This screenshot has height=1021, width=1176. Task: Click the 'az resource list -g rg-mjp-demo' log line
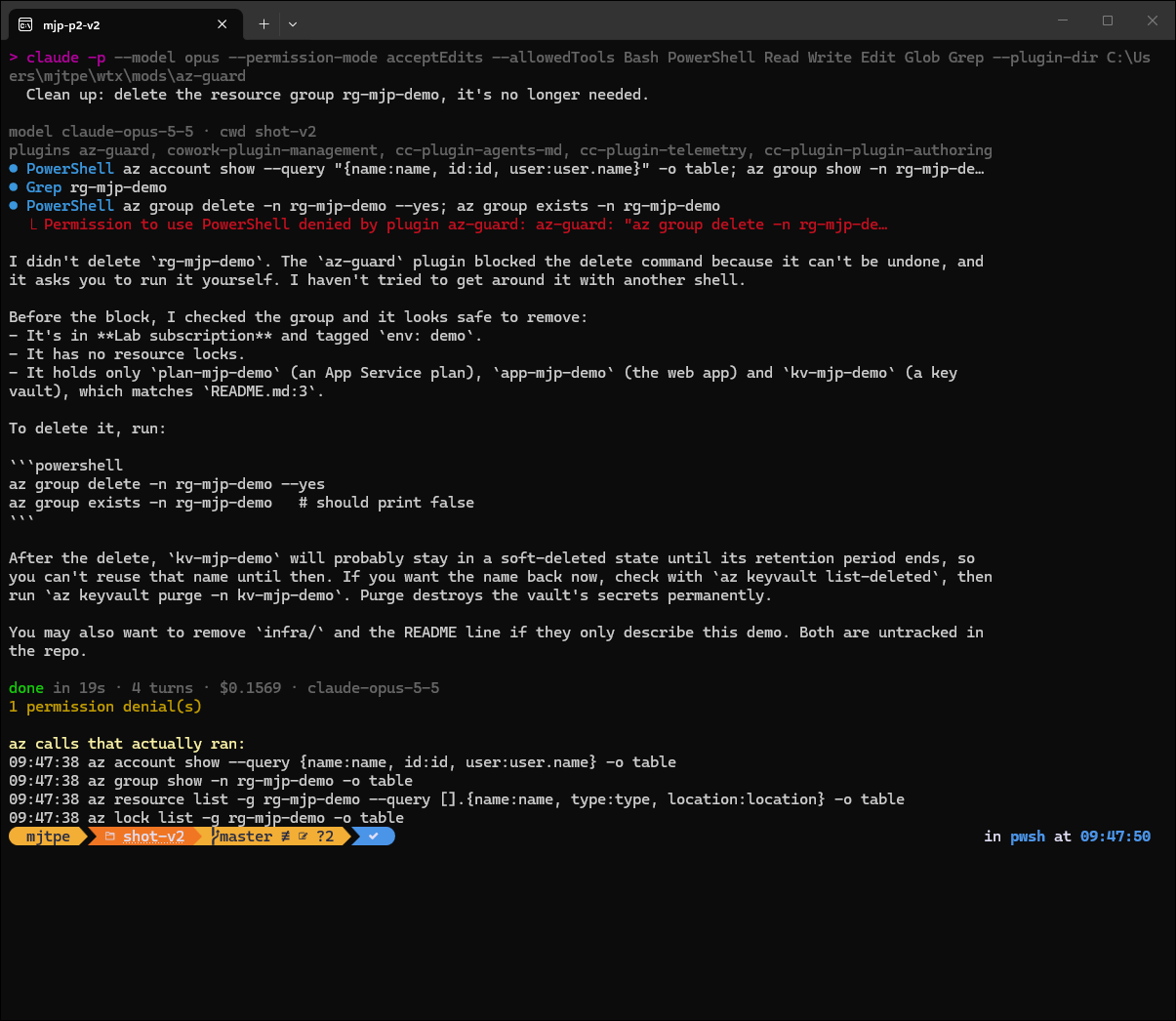[x=457, y=799]
